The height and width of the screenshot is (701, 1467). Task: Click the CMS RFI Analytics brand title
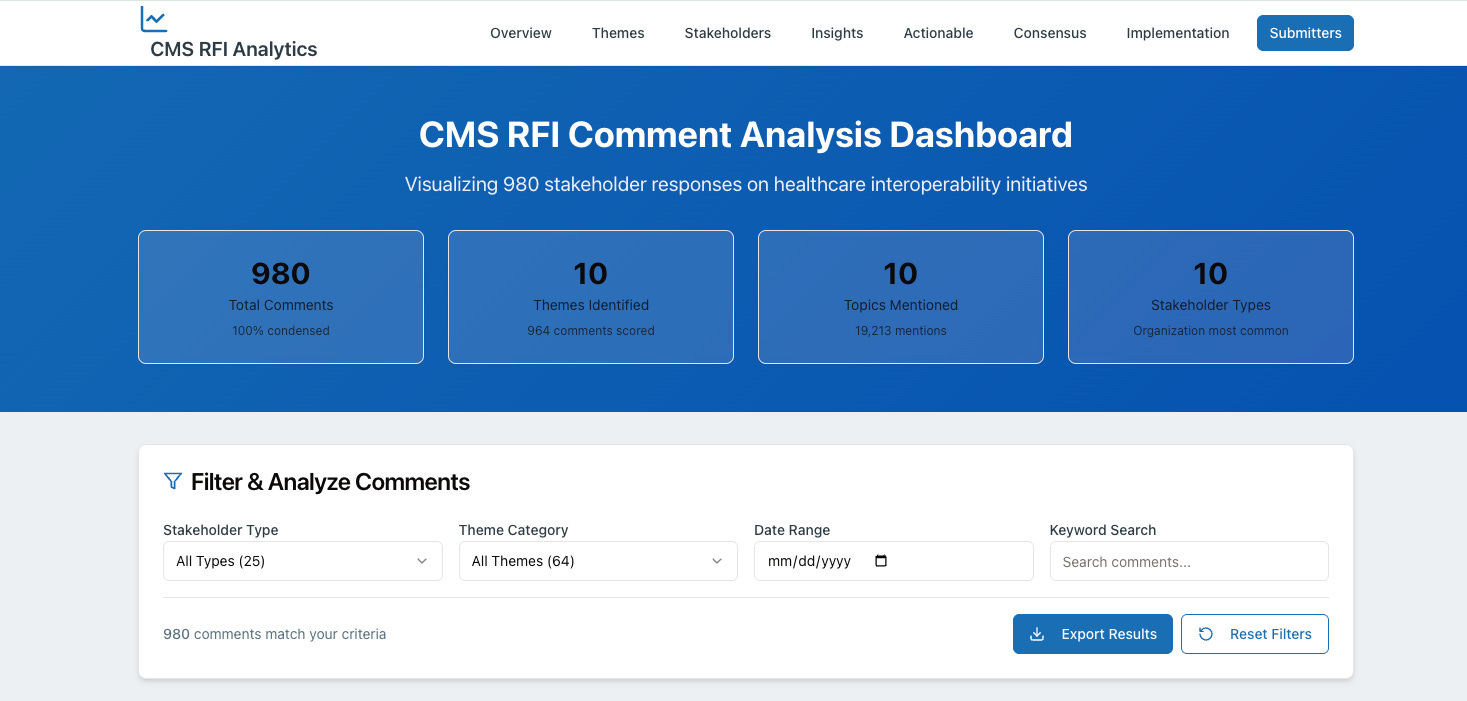point(234,49)
